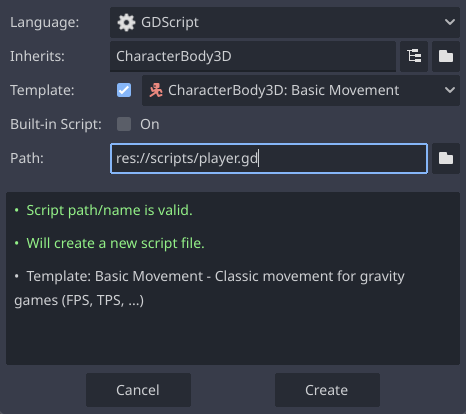
Task: Open class tree picker beside Inherits field
Action: point(414,56)
